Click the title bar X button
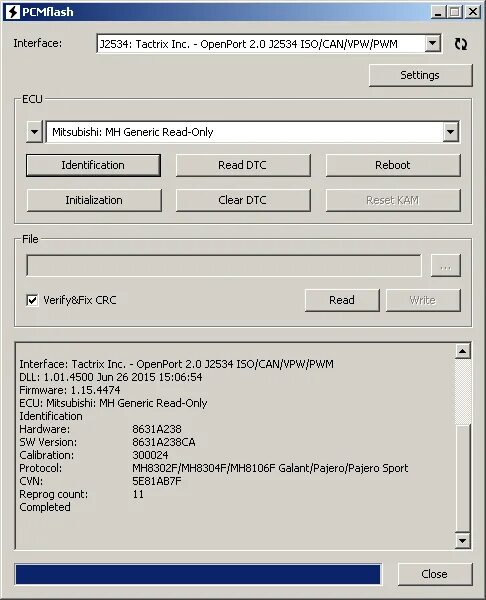The width and height of the screenshot is (486, 600). pos(473,12)
